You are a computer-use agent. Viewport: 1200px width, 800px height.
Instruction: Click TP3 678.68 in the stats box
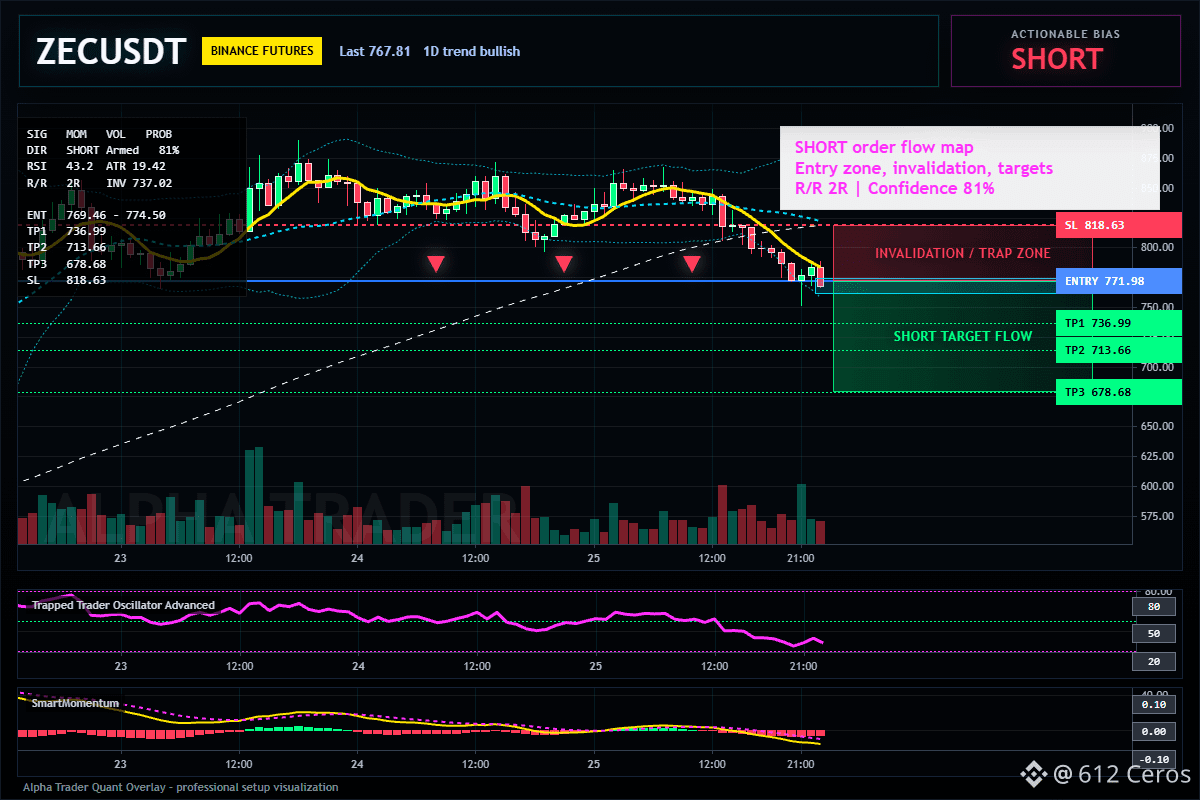coord(66,263)
